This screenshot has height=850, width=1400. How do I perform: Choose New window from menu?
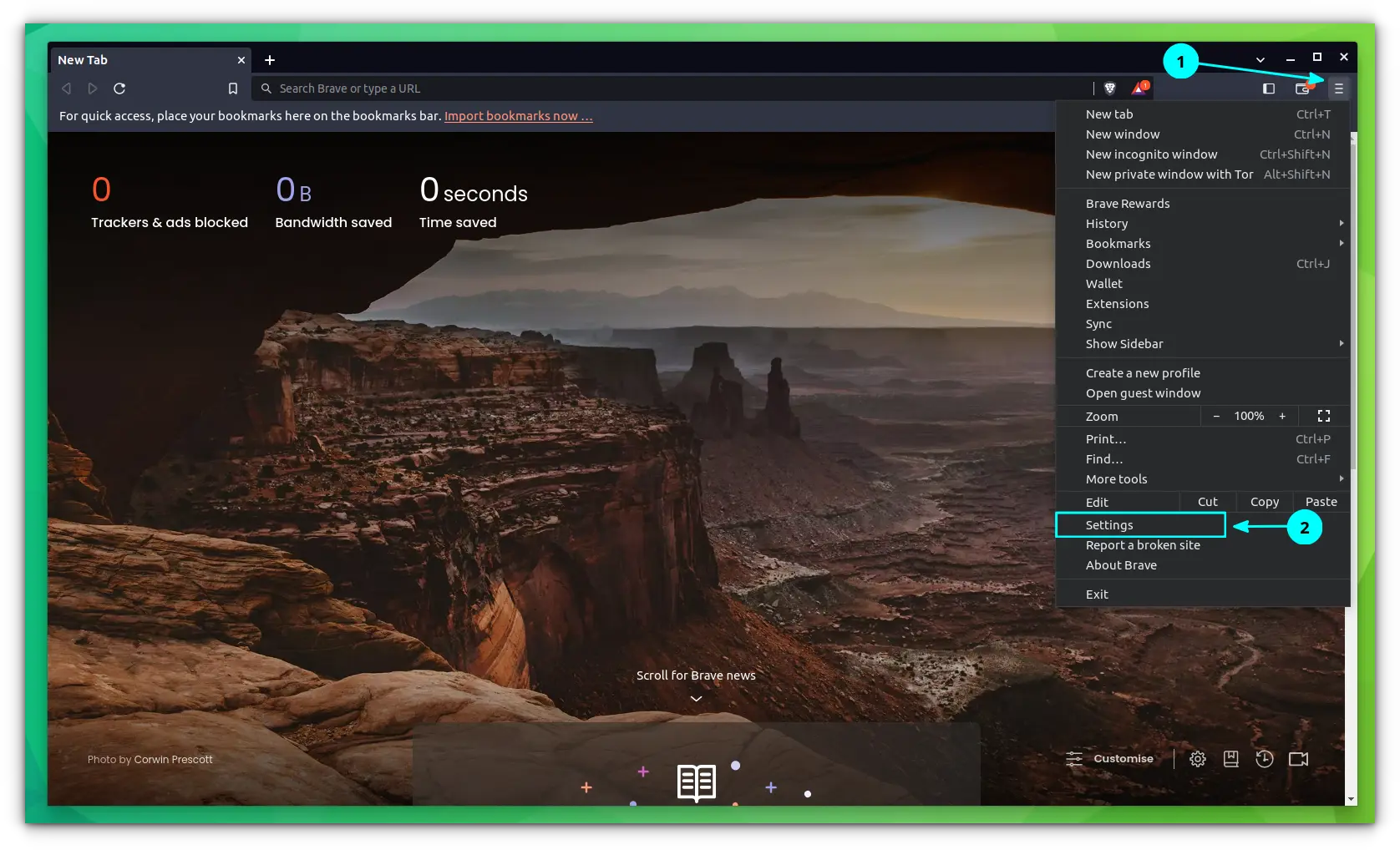1203,134
